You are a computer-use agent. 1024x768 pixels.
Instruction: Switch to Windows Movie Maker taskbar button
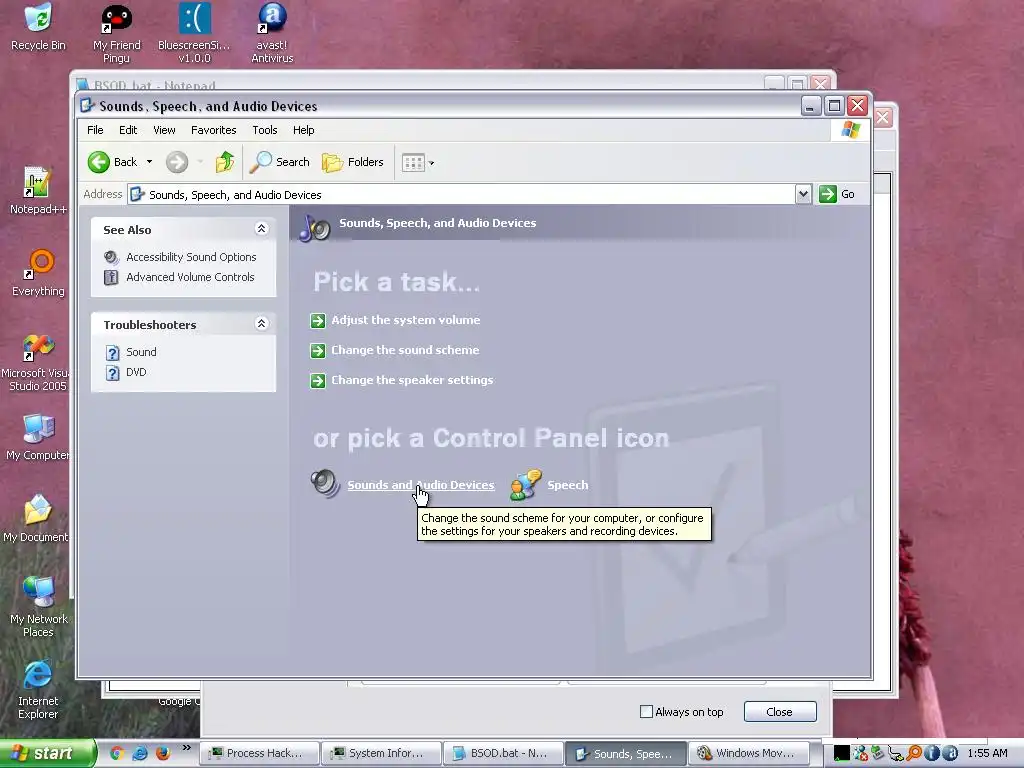(x=748, y=753)
